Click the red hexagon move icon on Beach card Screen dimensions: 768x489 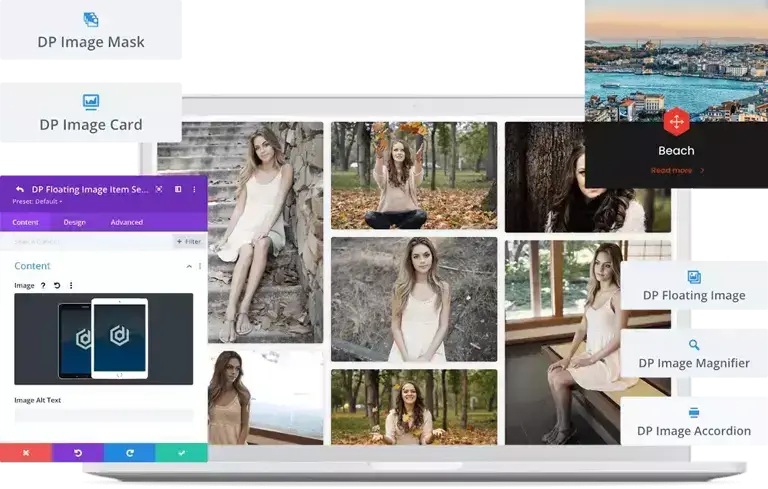click(676, 121)
